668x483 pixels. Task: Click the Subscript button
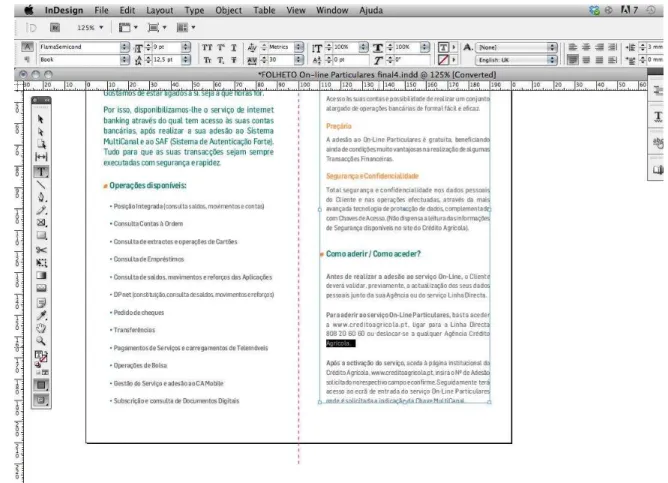221,60
